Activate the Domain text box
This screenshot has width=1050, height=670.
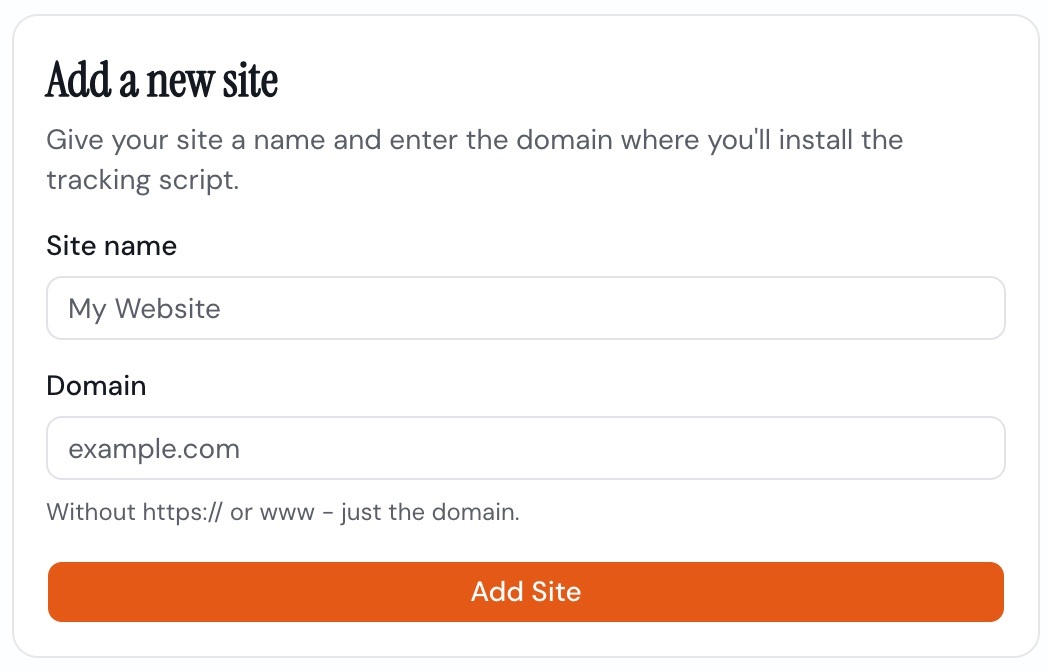coord(525,448)
